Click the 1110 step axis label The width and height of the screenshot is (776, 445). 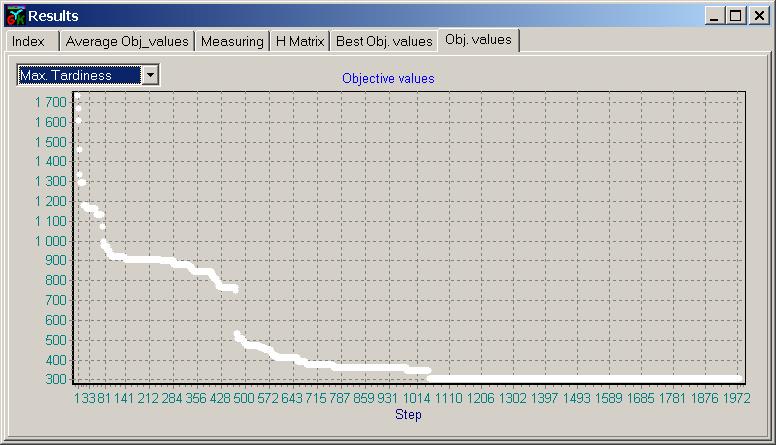(448, 398)
